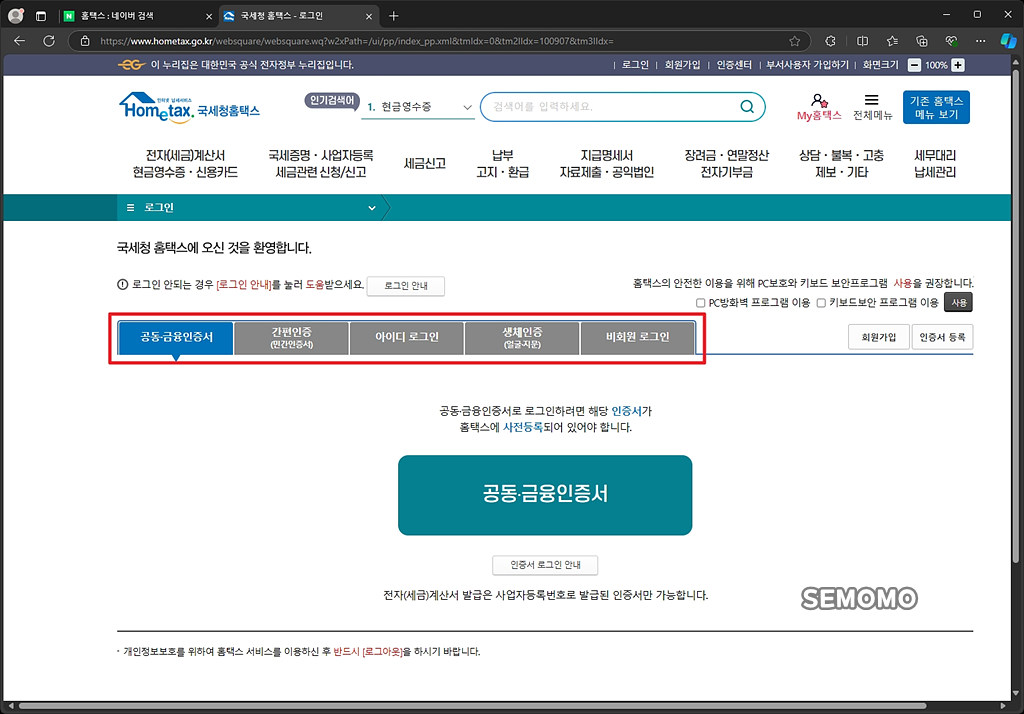This screenshot has width=1024, height=714.
Task: View site information lock icon
Action: (85, 41)
